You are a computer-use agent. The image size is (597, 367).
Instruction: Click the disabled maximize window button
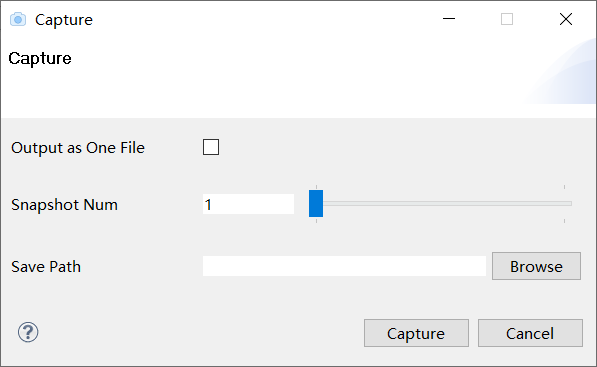507,19
